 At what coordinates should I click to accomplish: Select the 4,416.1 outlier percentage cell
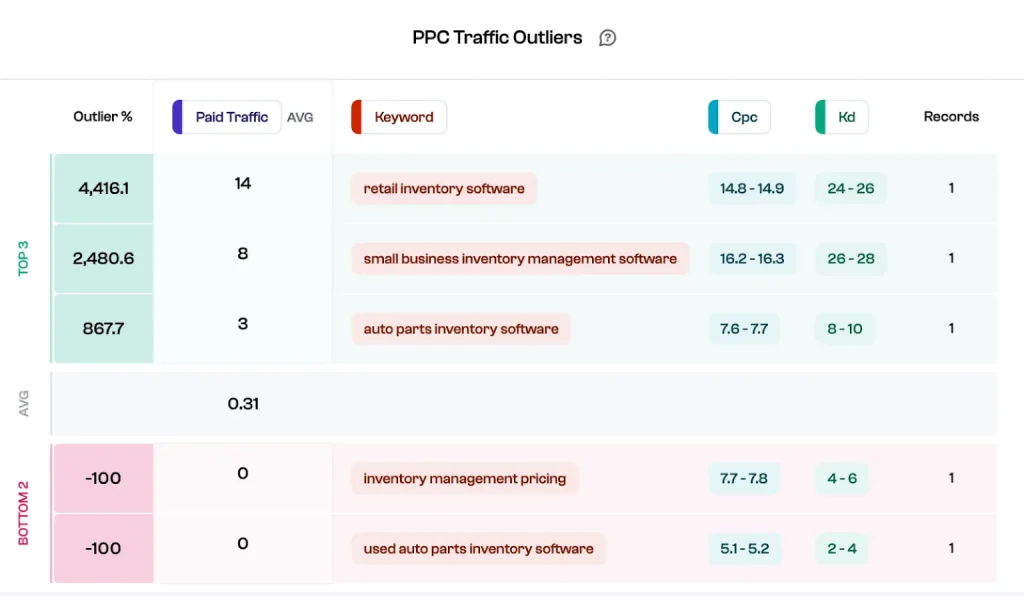point(103,189)
